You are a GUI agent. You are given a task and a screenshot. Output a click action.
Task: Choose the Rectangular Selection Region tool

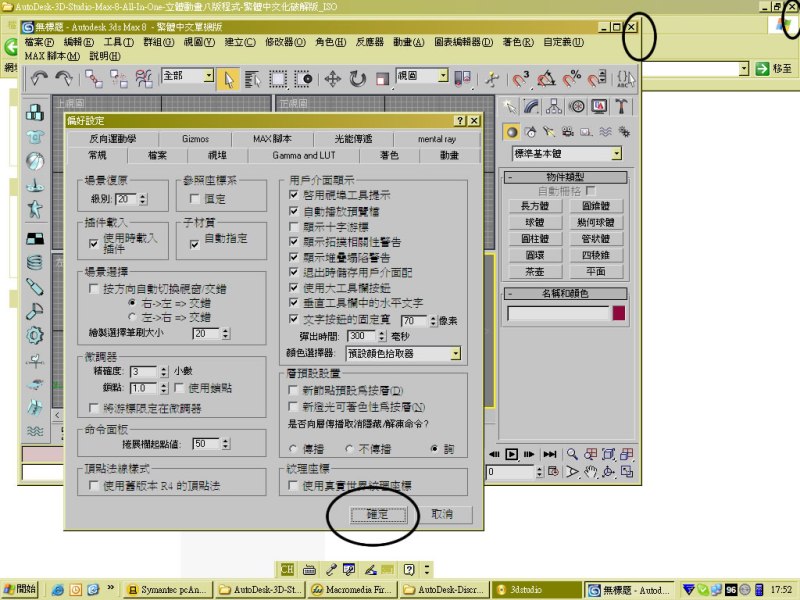[278, 80]
